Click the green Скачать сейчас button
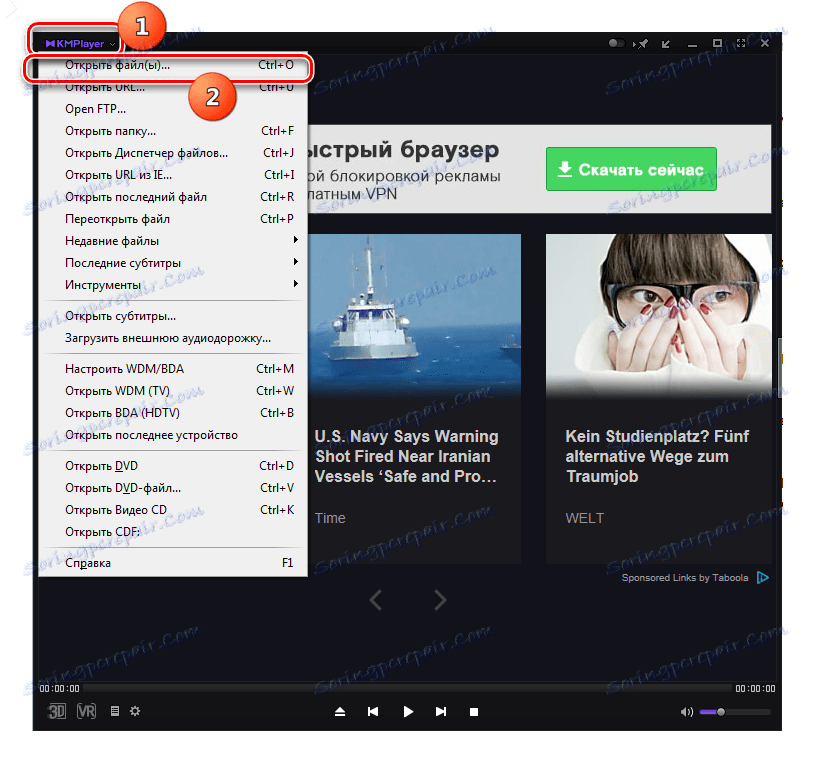 (631, 169)
